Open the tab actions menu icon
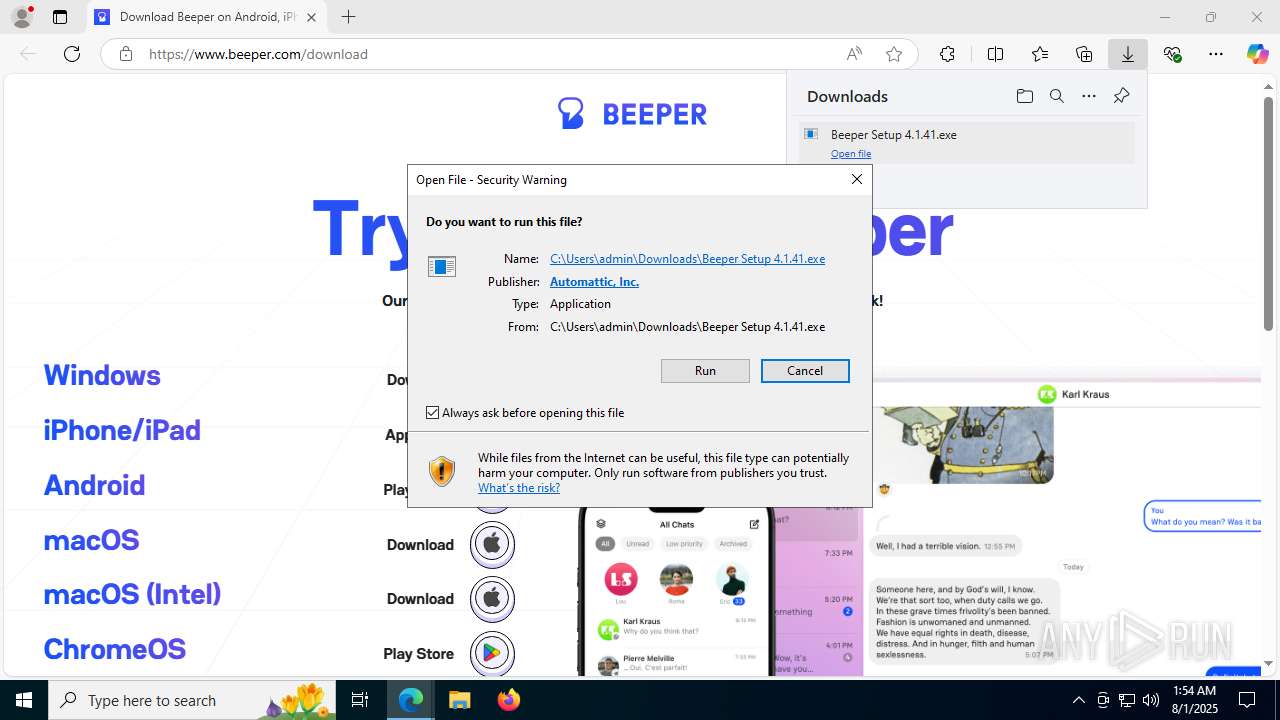Image resolution: width=1280 pixels, height=720 pixels. (x=60, y=17)
